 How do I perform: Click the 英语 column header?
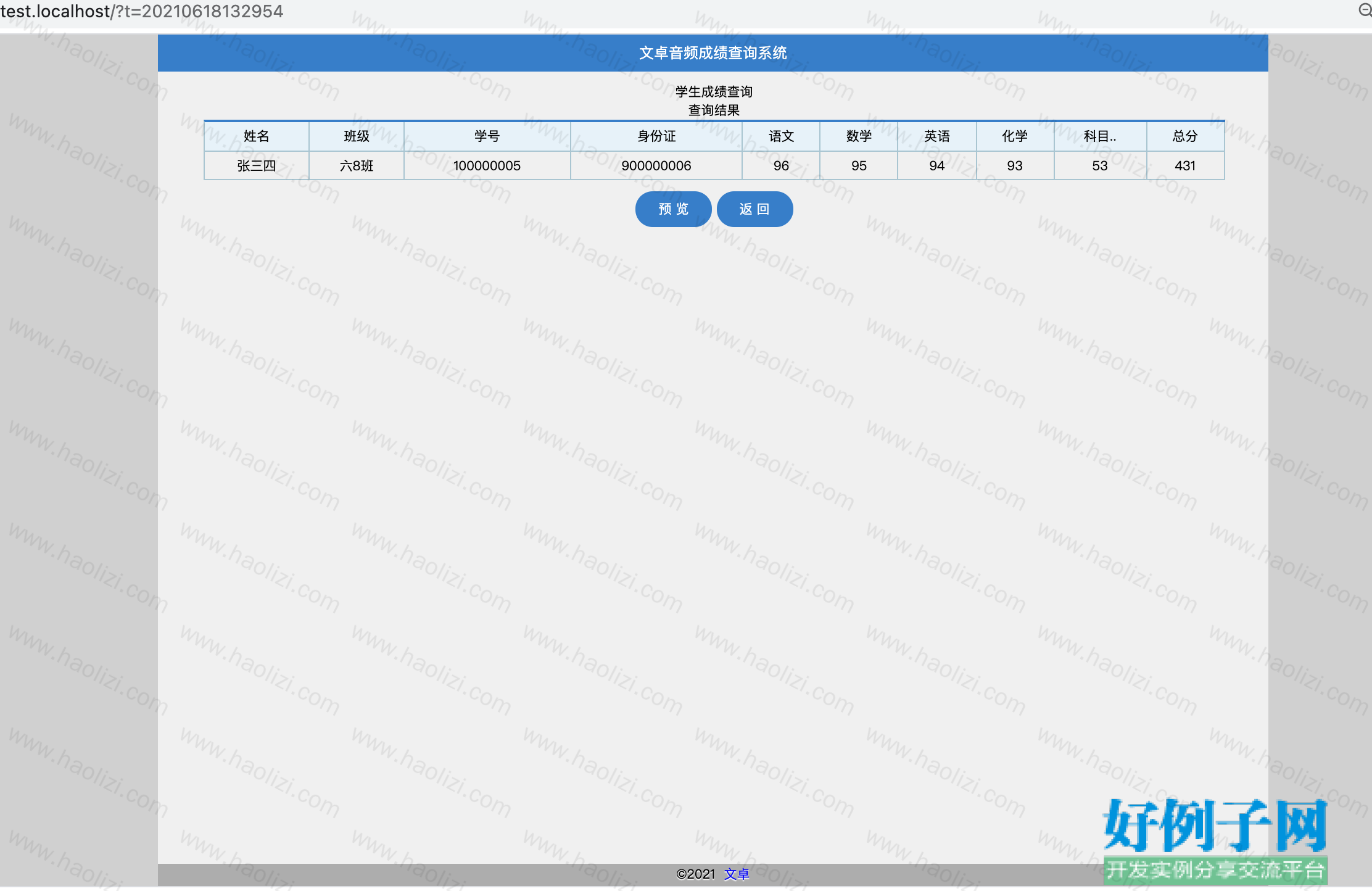(937, 136)
